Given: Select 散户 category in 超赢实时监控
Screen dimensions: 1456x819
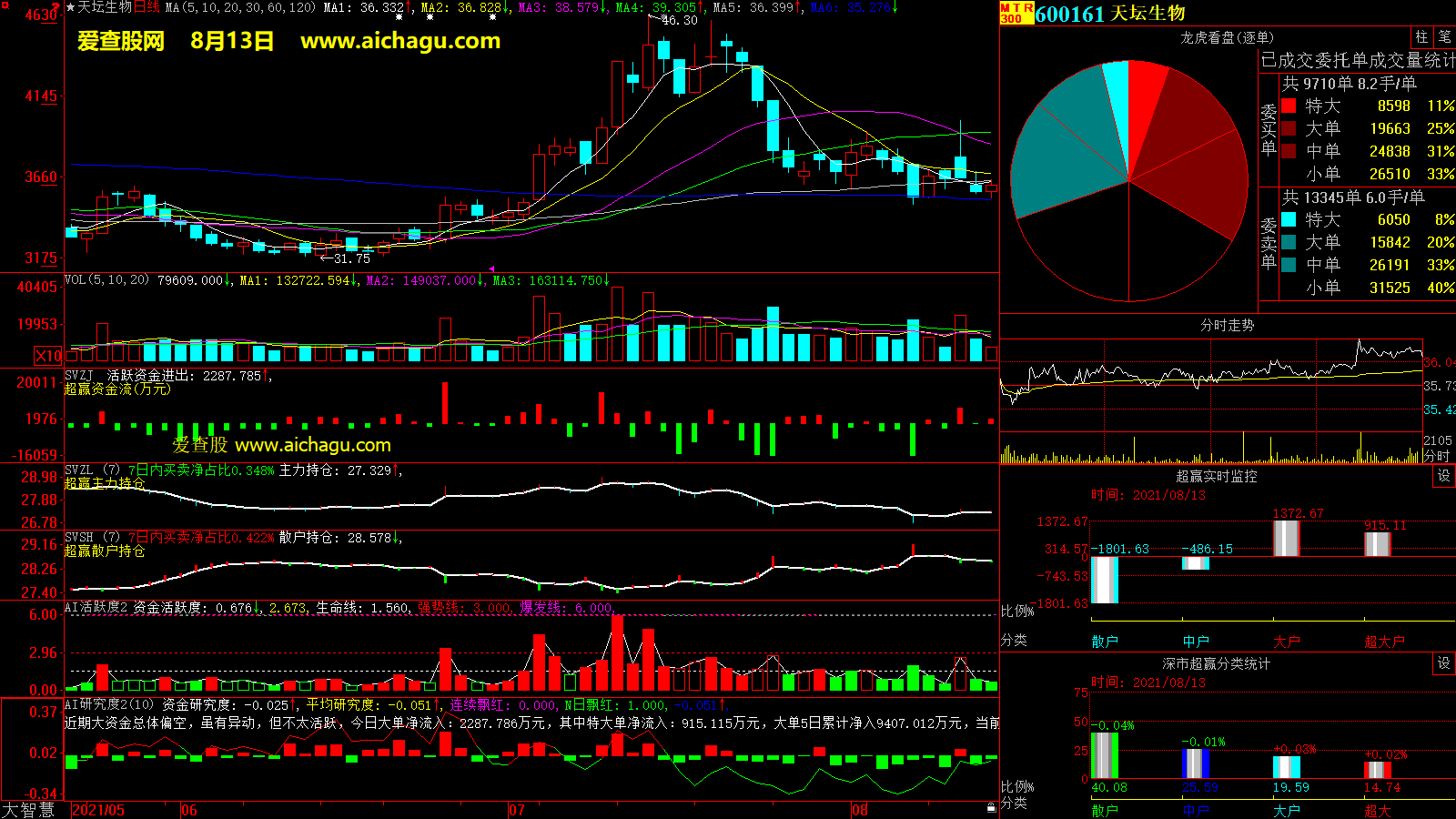Looking at the screenshot, I should [1104, 642].
